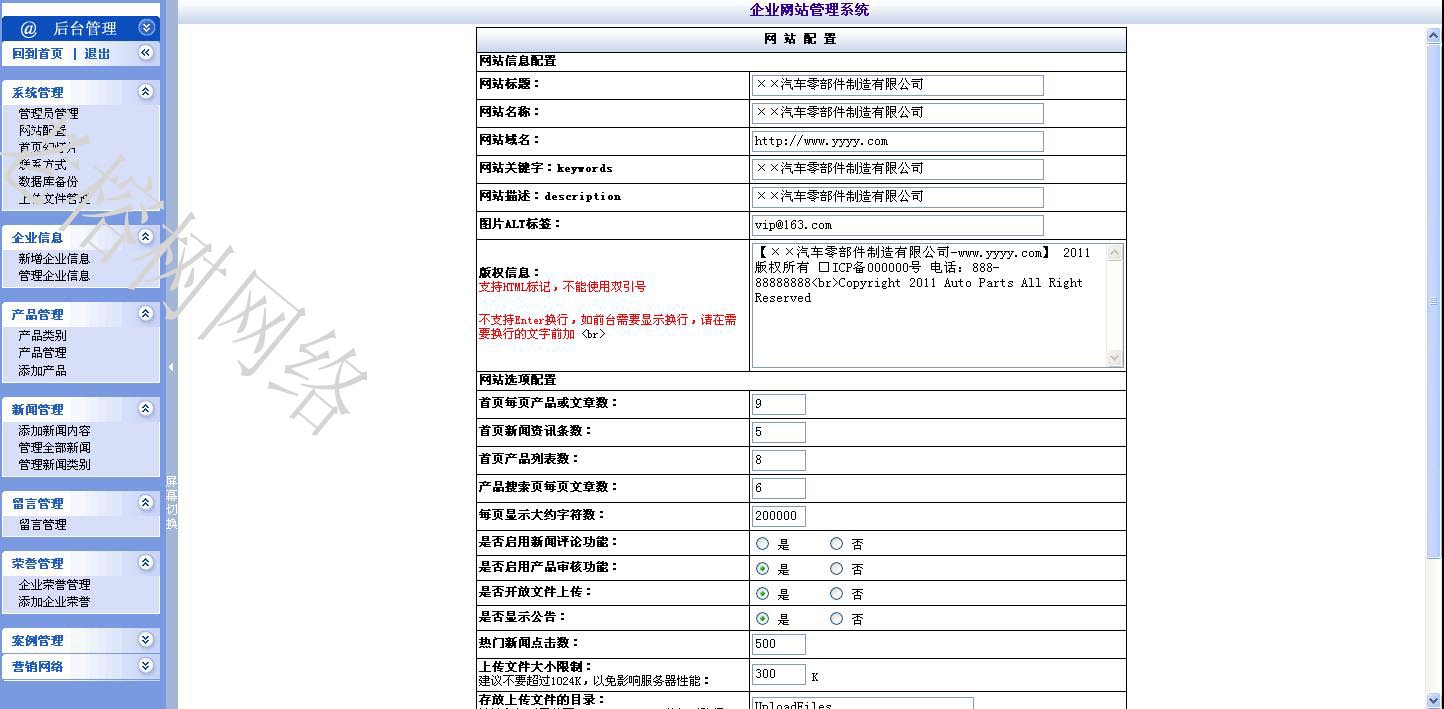Click the 首页产品列表数 input field
Viewport: 1444px width, 709px height.
pyautogui.click(x=779, y=460)
